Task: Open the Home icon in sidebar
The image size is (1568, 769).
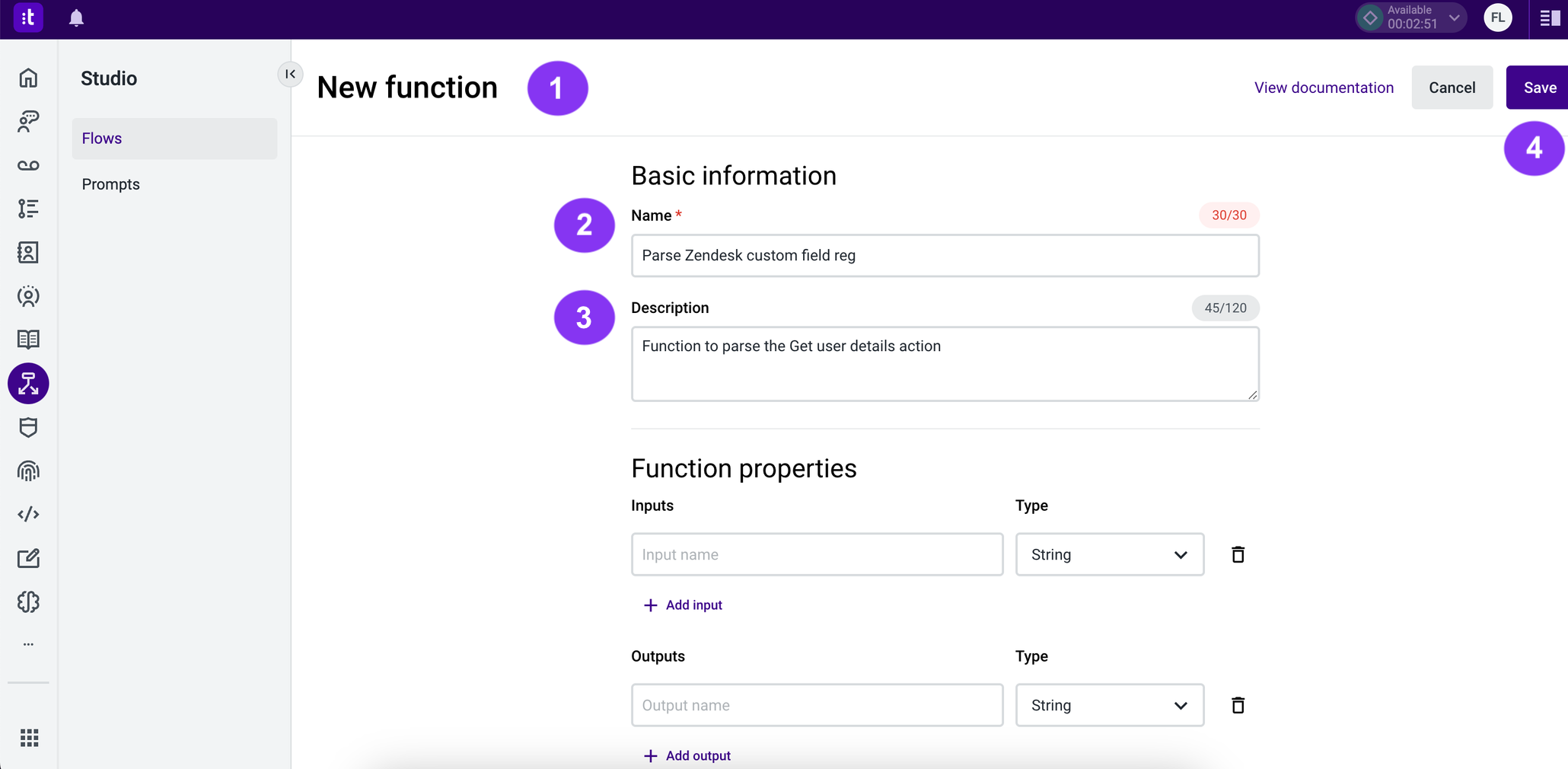Action: click(28, 78)
